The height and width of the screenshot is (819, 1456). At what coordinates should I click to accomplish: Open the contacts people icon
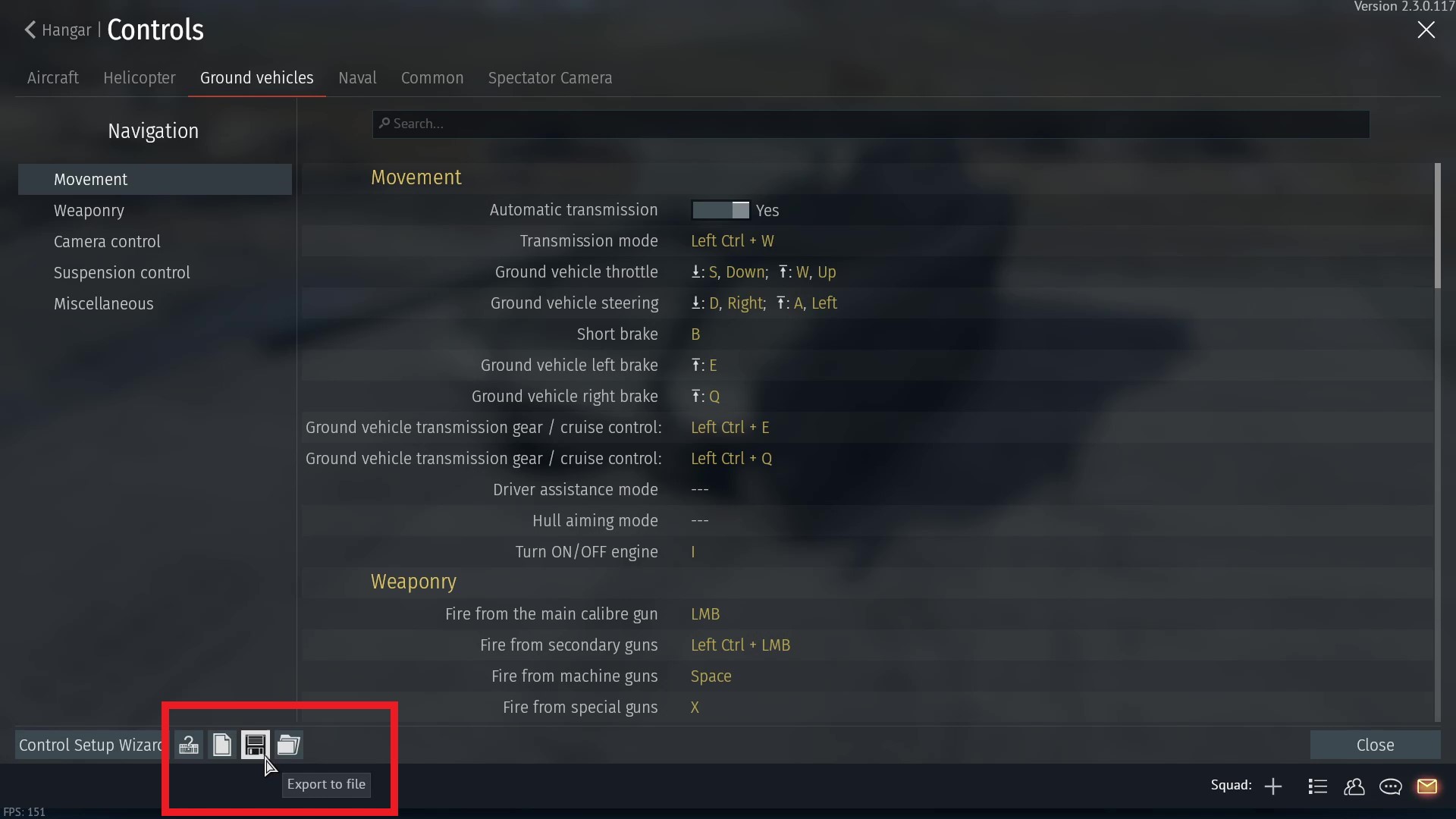tap(1354, 786)
